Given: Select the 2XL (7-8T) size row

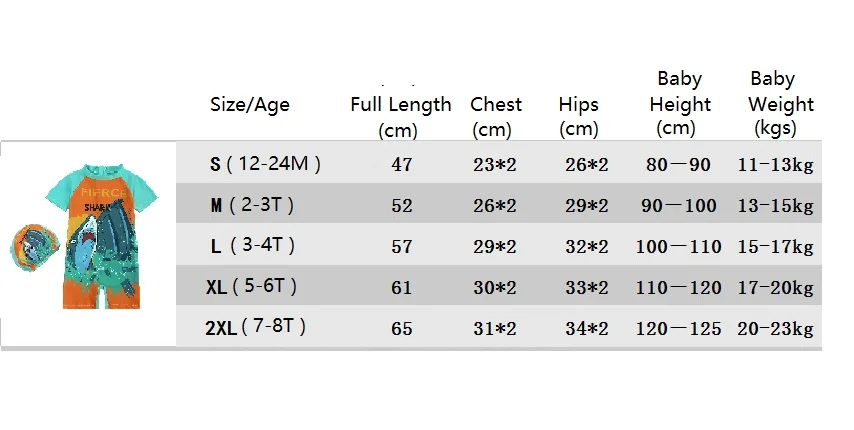Looking at the screenshot, I should pyautogui.click(x=256, y=327).
